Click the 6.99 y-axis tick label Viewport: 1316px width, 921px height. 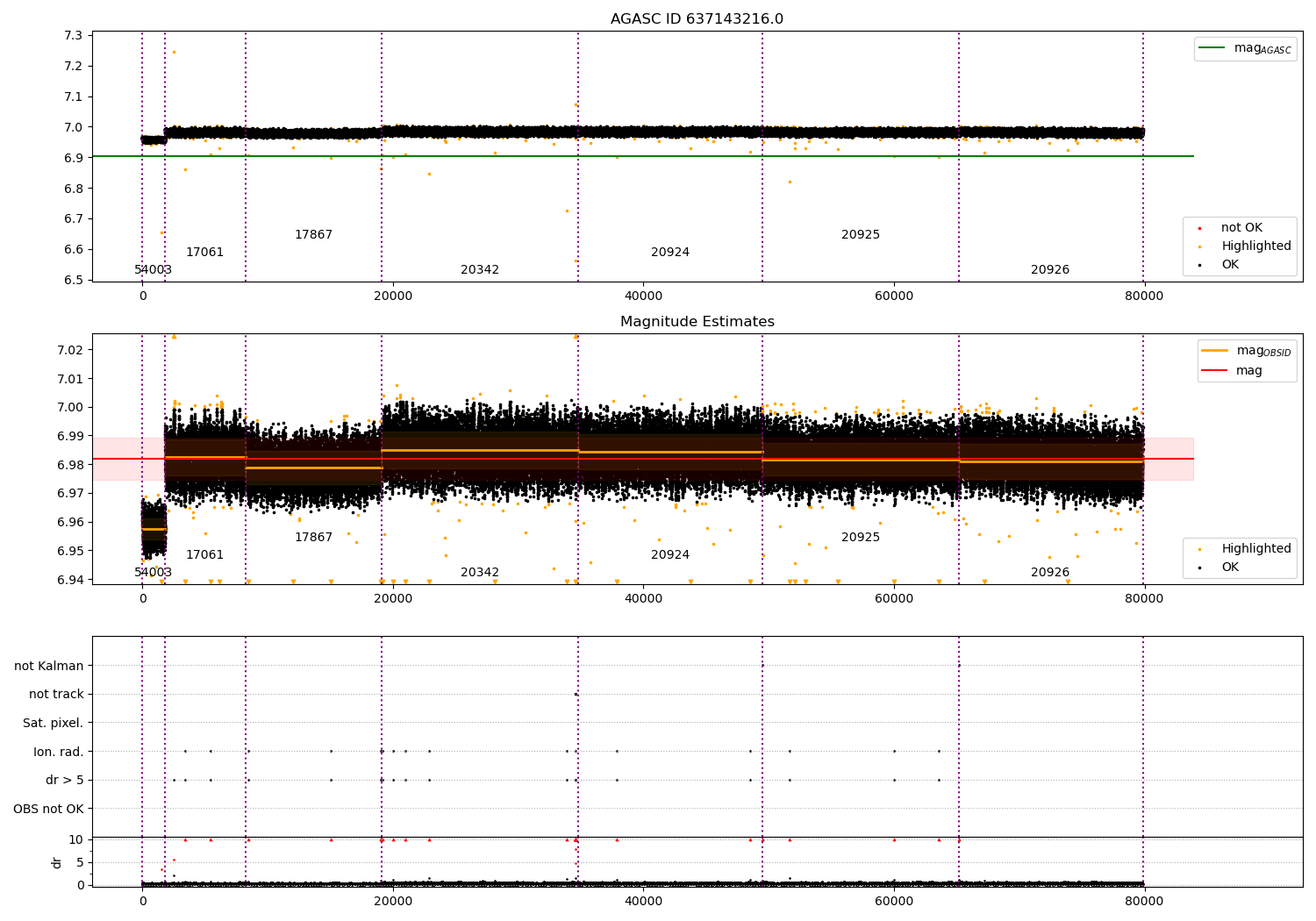[71, 436]
